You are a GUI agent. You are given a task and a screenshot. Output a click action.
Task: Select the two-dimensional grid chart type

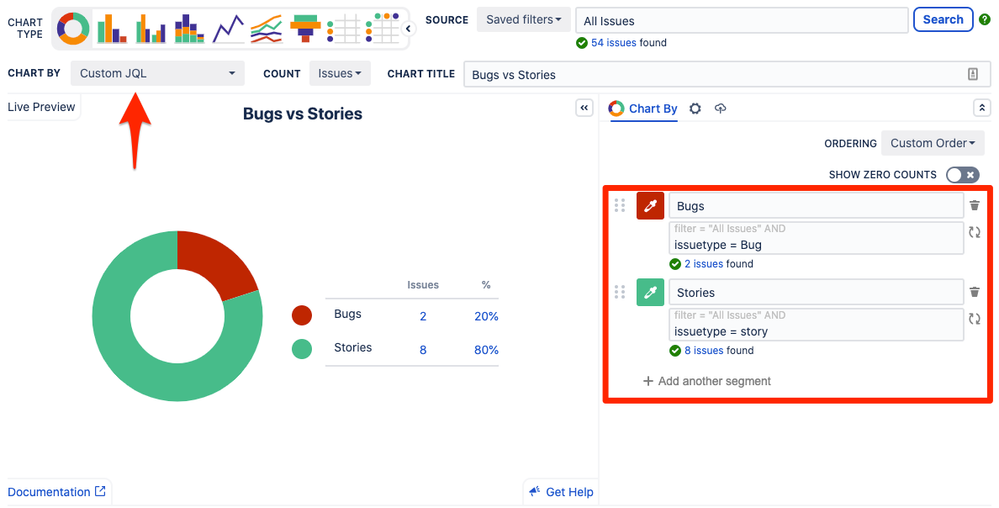point(382,29)
